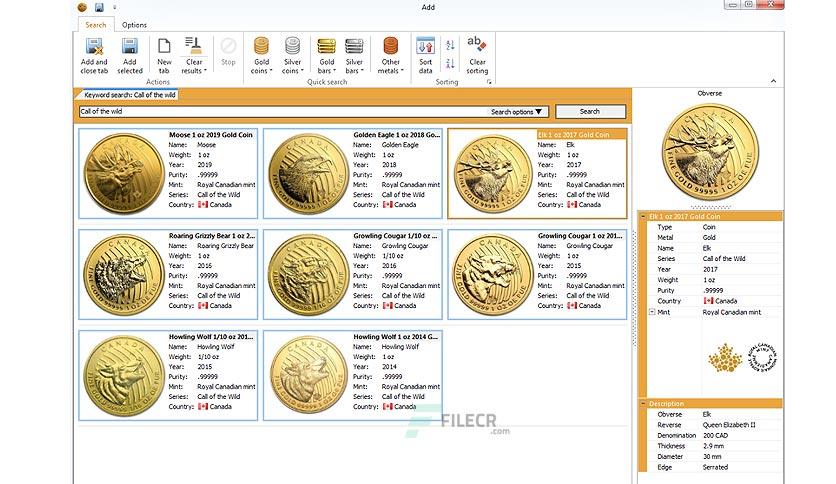Click the Thickness value 2.9 mm

pyautogui.click(x=713, y=446)
